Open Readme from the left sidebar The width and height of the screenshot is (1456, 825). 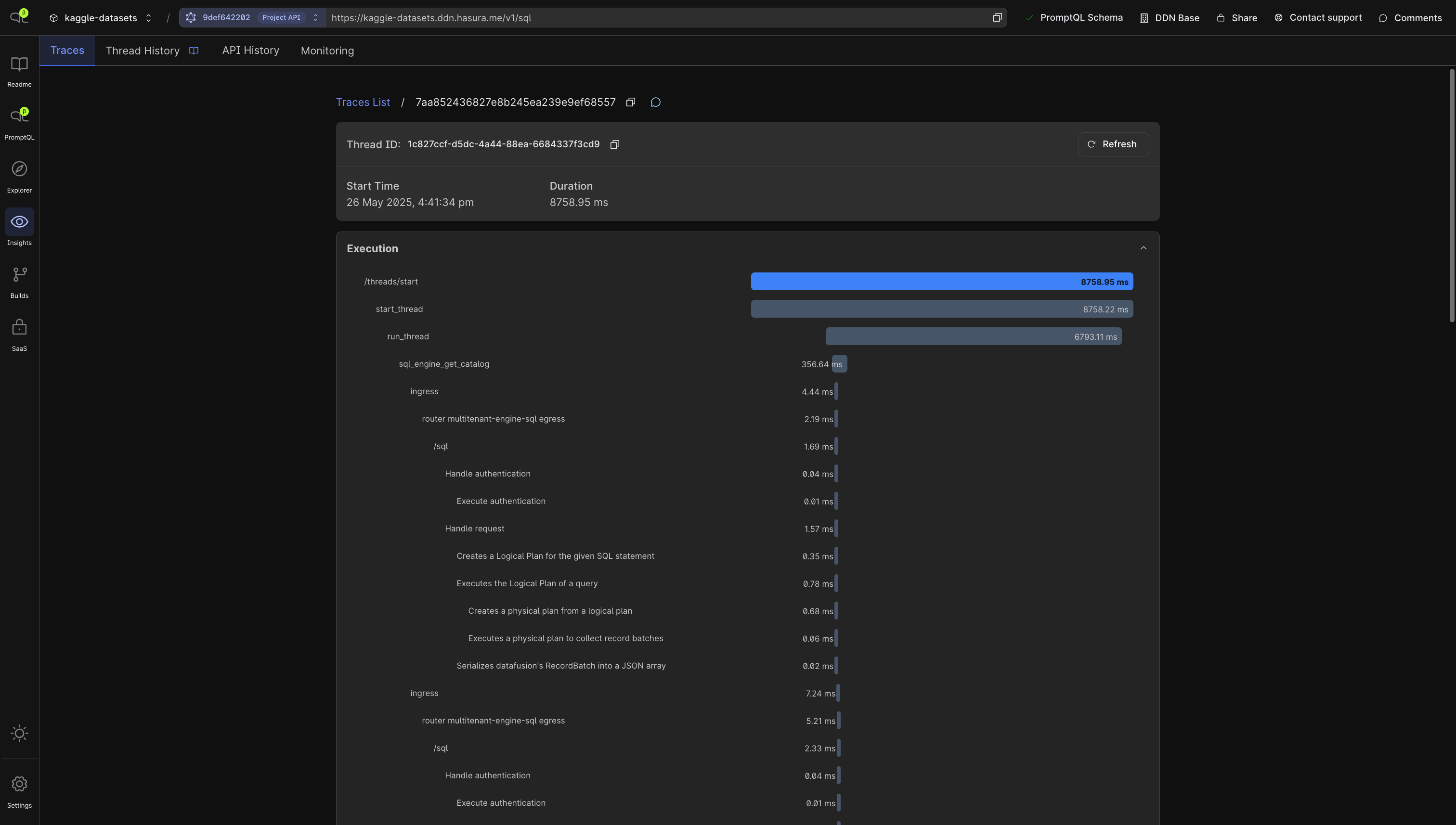(x=19, y=69)
